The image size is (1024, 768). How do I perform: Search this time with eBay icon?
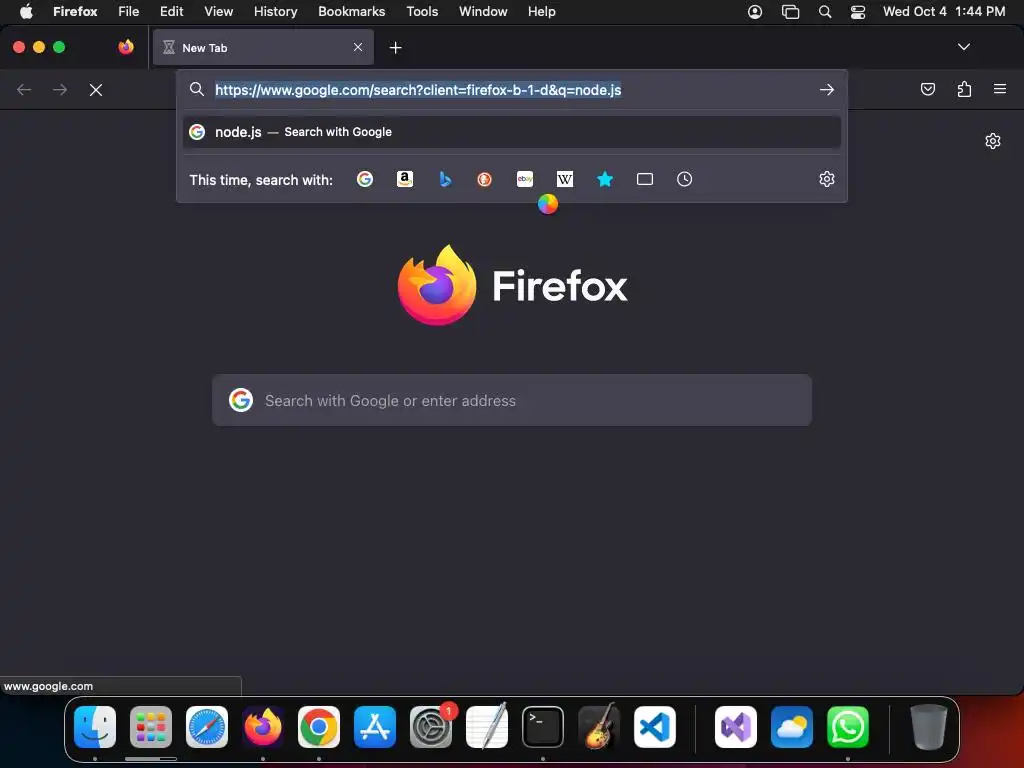525,179
